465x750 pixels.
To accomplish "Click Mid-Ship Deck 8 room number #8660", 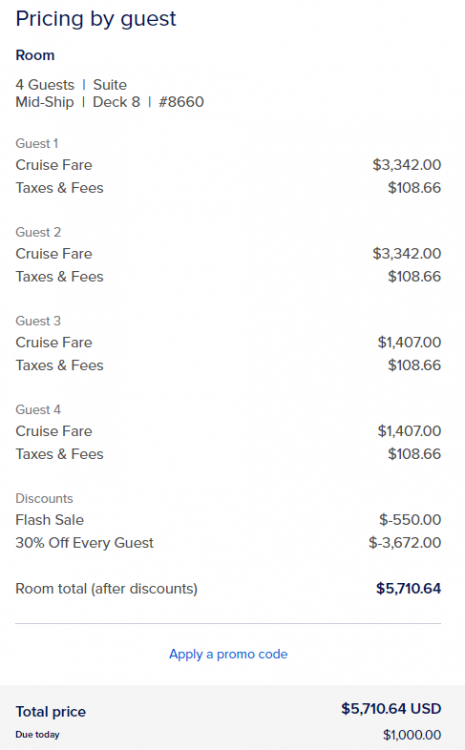I will pos(110,102).
